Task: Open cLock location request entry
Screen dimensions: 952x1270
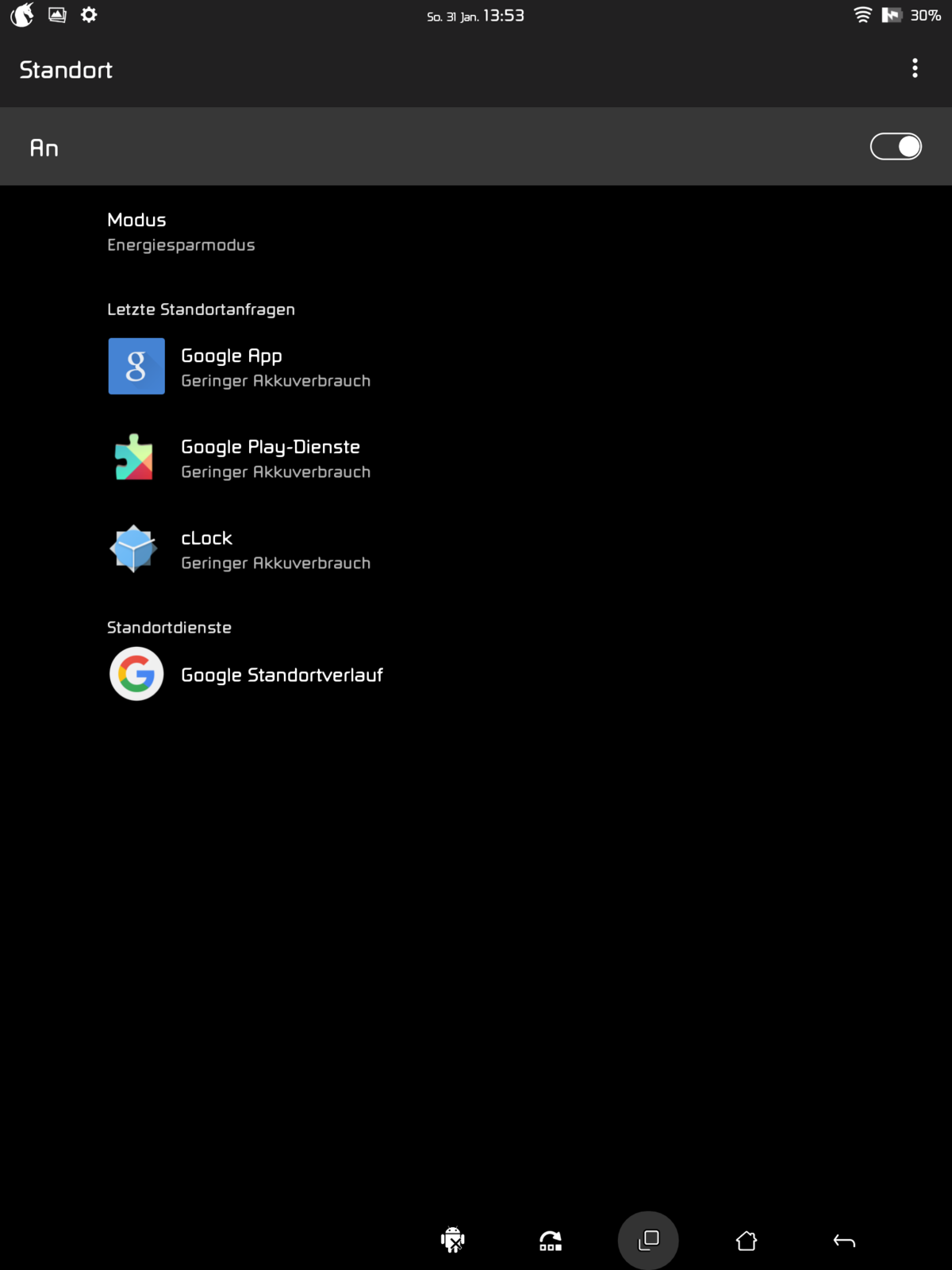Action: coord(274,549)
